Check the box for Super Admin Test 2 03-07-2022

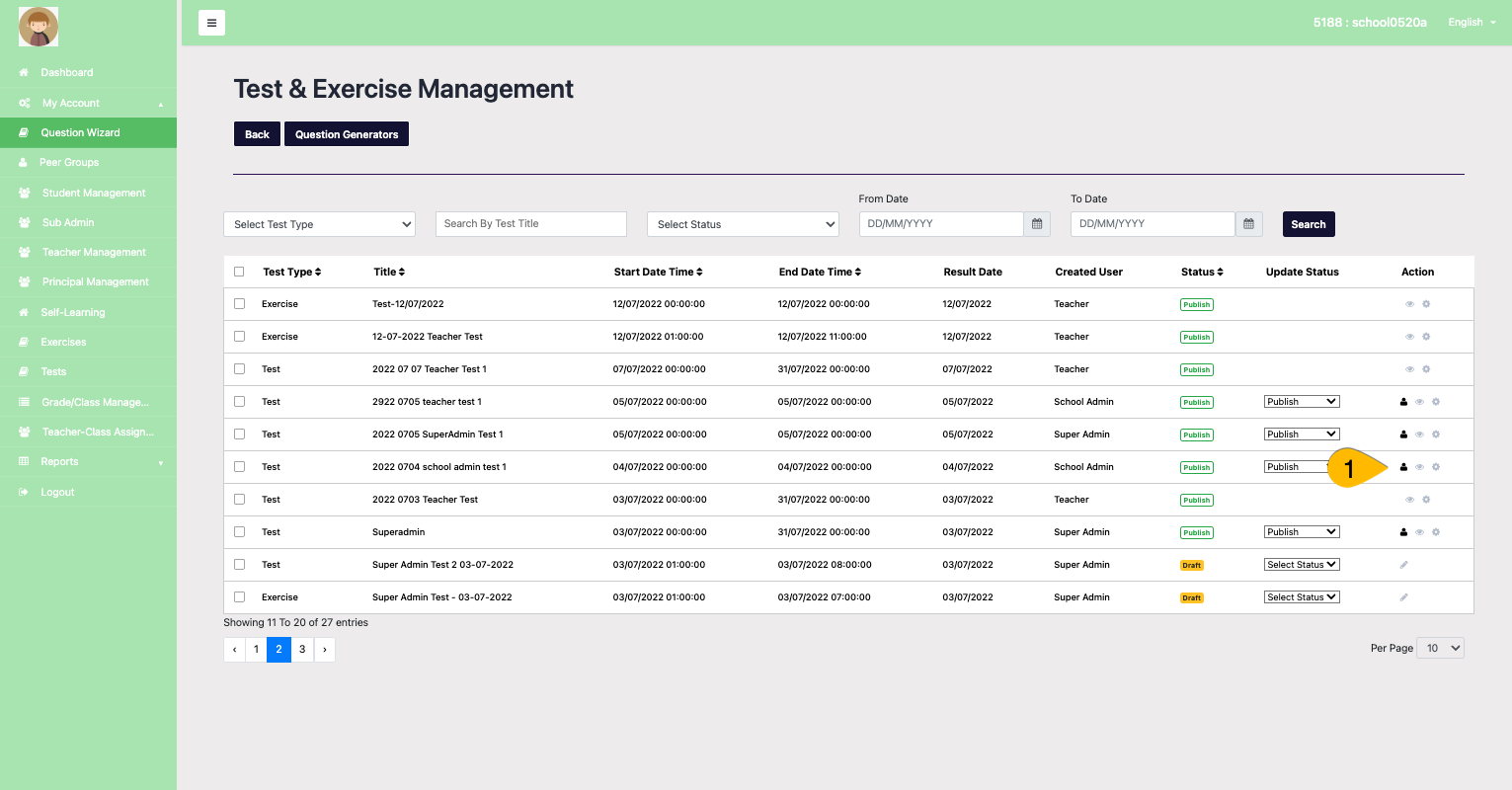pyautogui.click(x=239, y=565)
